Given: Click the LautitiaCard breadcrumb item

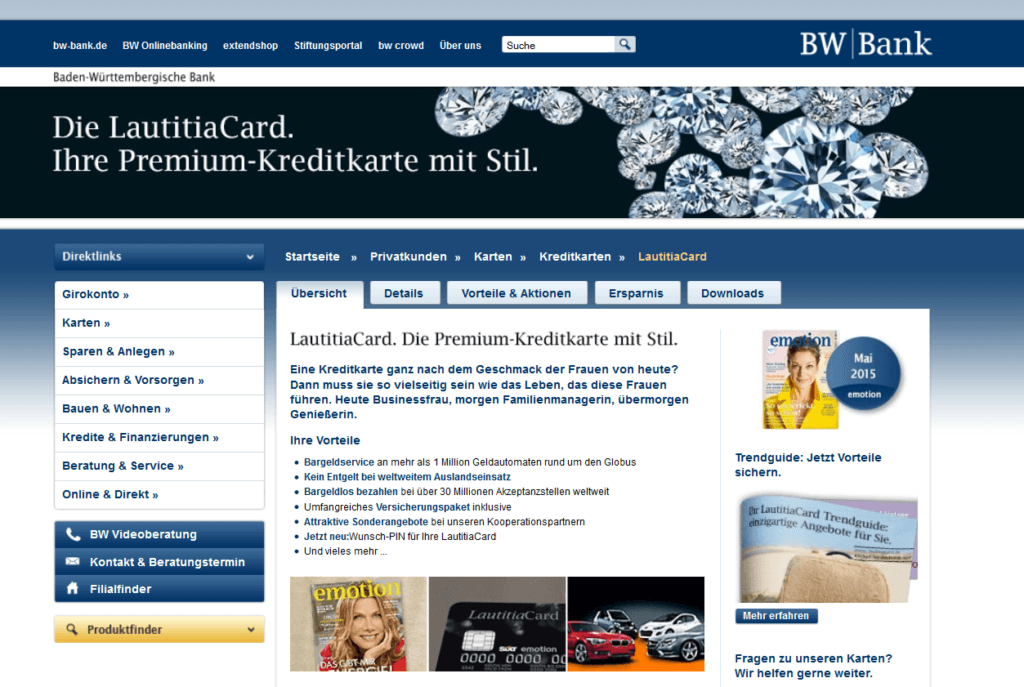Looking at the screenshot, I should tap(672, 257).
